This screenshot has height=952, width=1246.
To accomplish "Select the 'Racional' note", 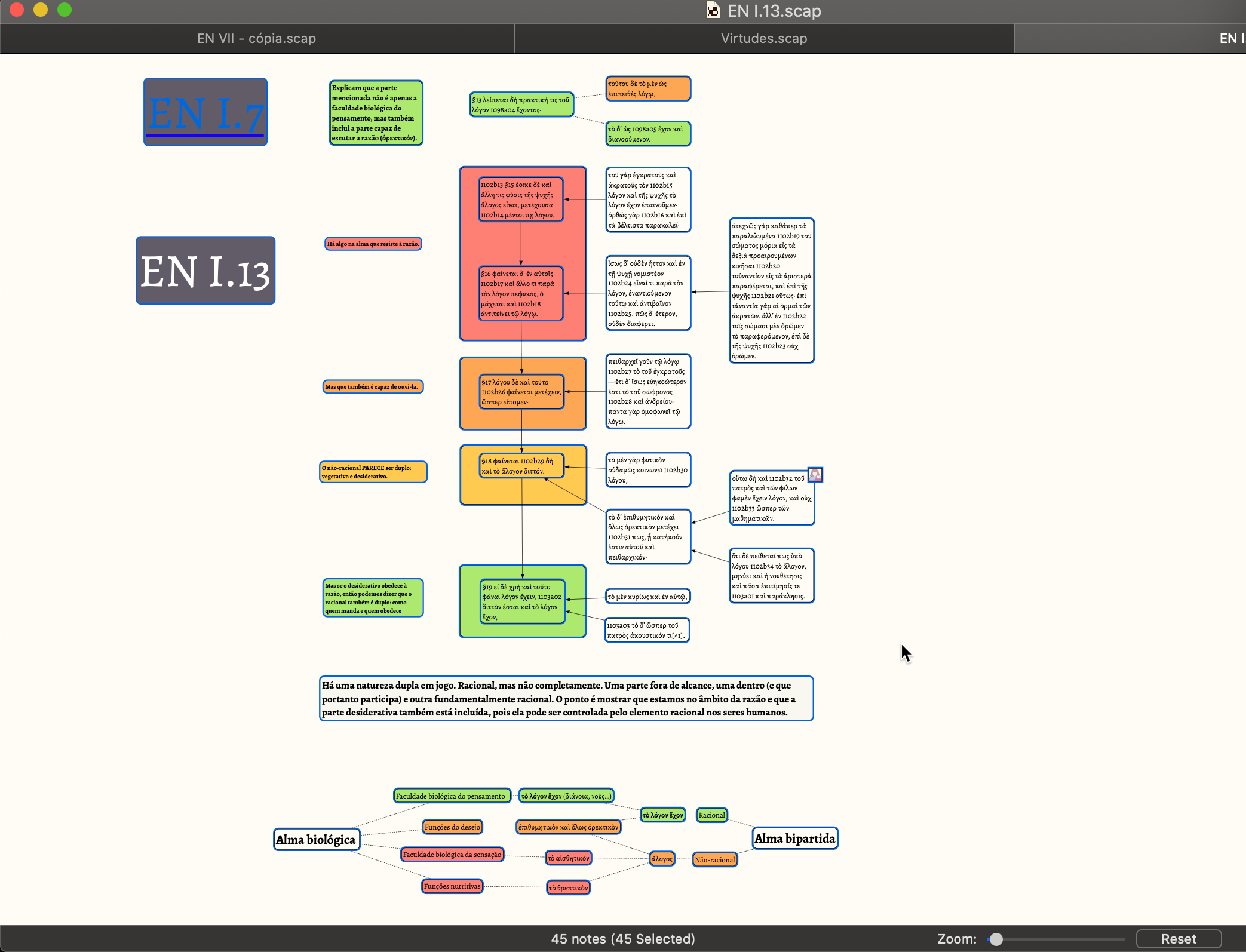I will (712, 815).
